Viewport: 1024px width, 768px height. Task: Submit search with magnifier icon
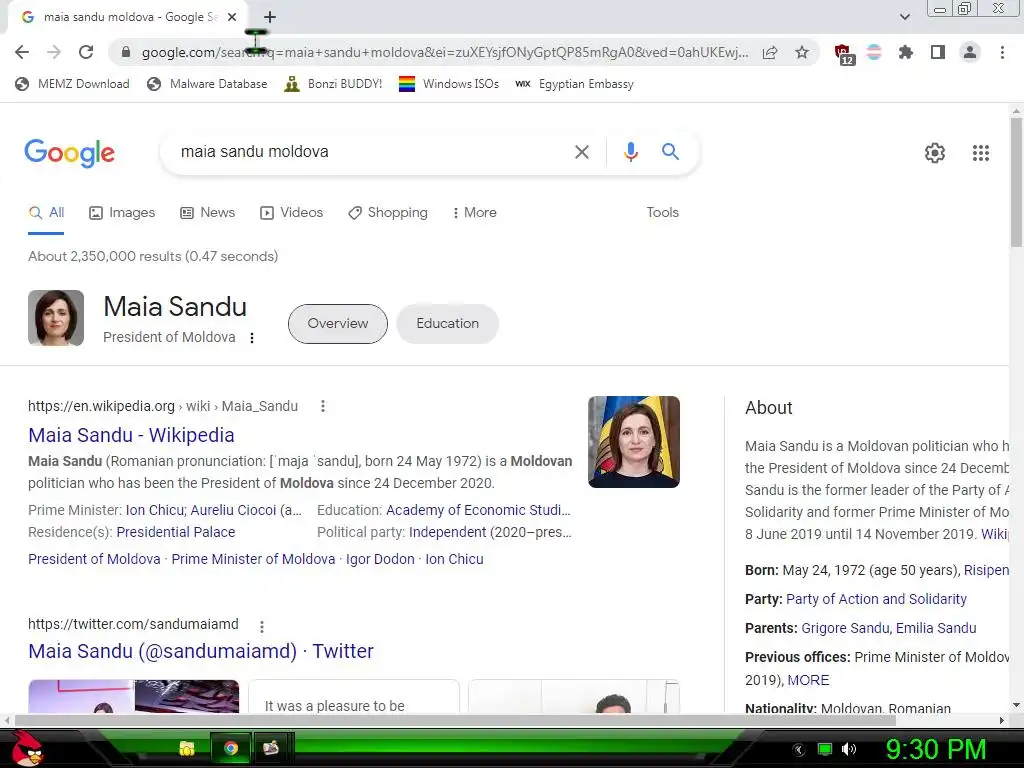click(x=670, y=152)
